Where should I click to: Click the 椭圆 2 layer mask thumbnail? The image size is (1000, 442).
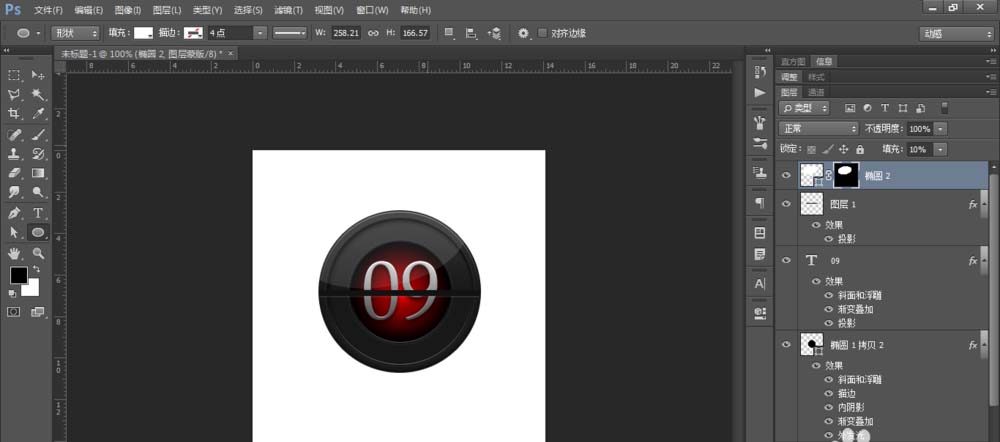[x=847, y=175]
